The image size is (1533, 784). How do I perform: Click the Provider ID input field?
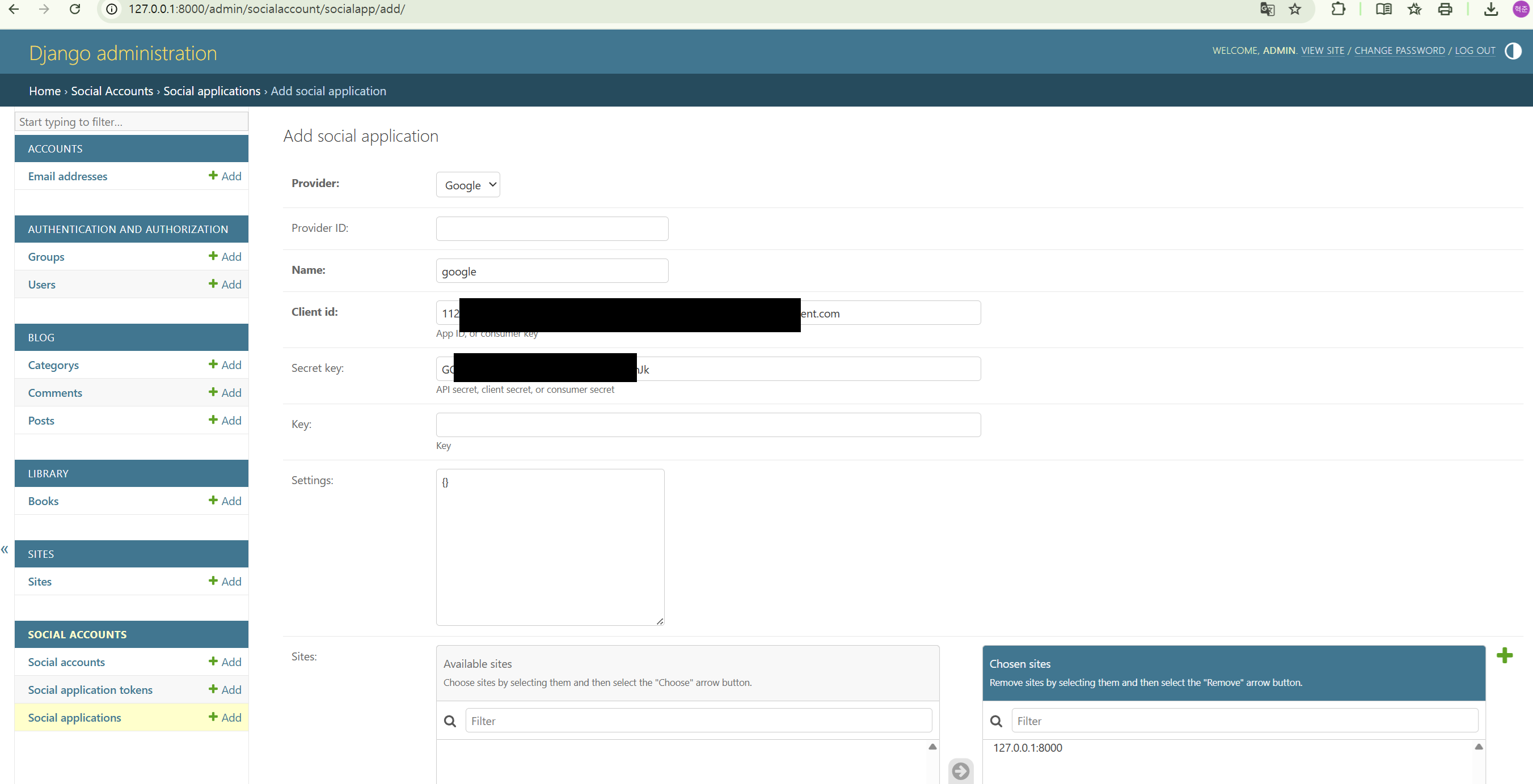point(552,228)
